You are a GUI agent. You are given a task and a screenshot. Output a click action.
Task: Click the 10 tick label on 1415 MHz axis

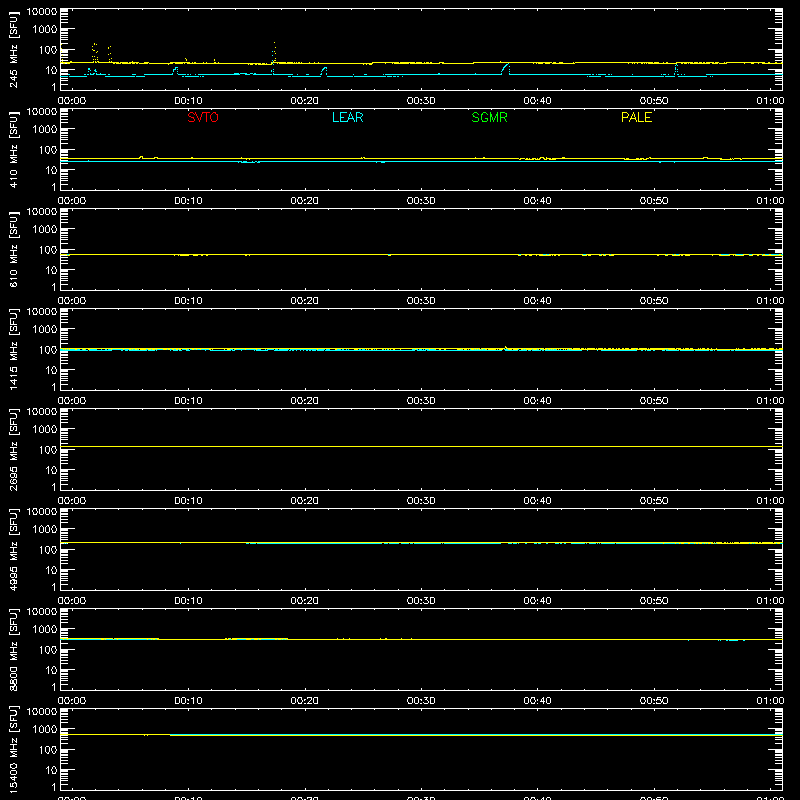tap(51, 370)
